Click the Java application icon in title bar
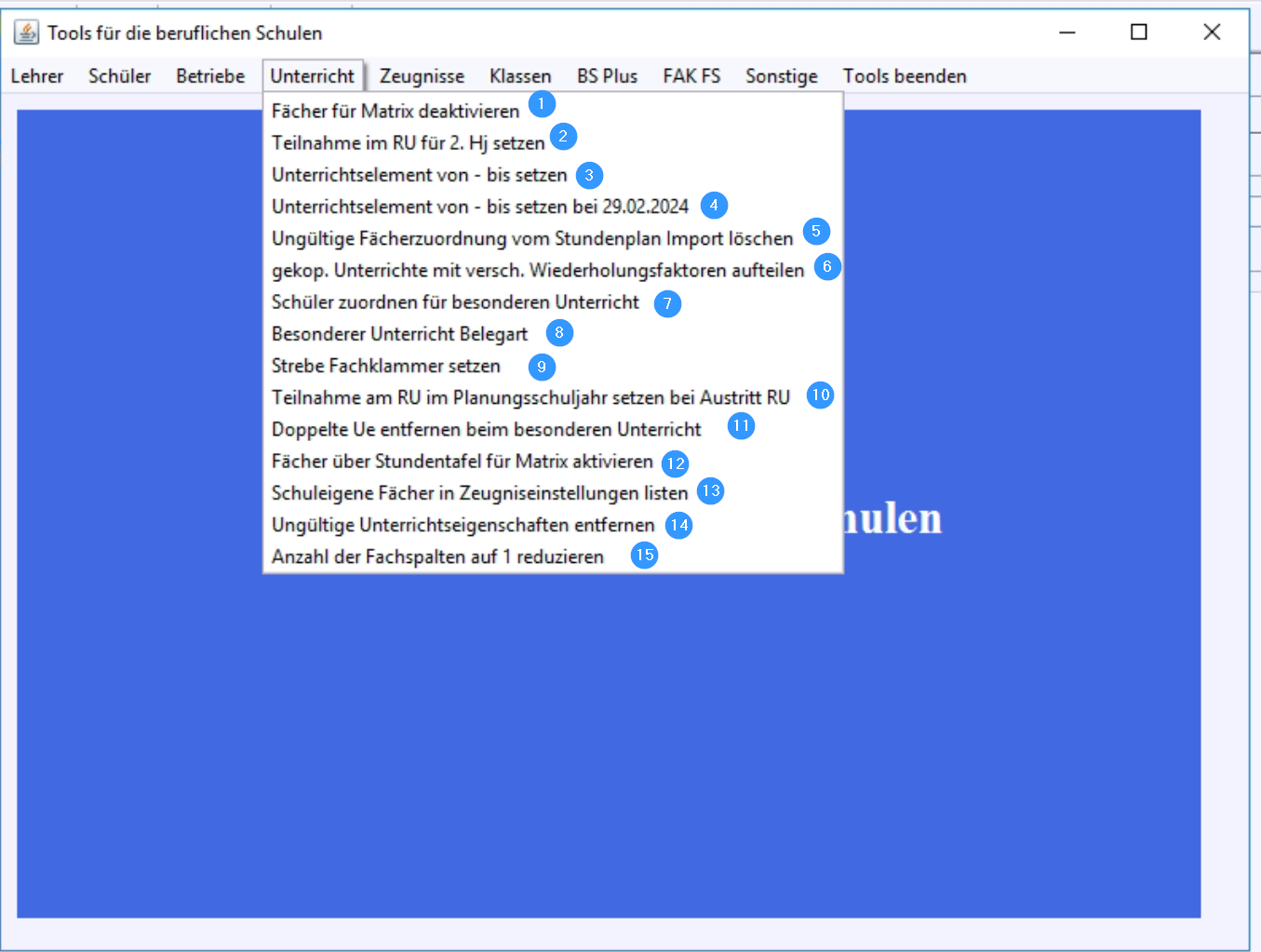Image resolution: width=1261 pixels, height=952 pixels. tap(26, 33)
